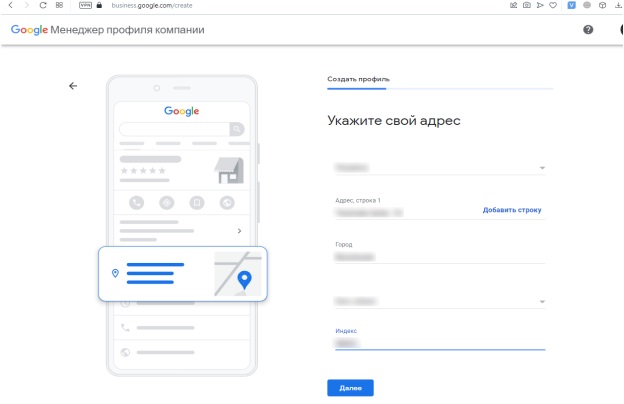Click the map pin icon on the address card
This screenshot has width=624, height=404.
pos(243,278)
